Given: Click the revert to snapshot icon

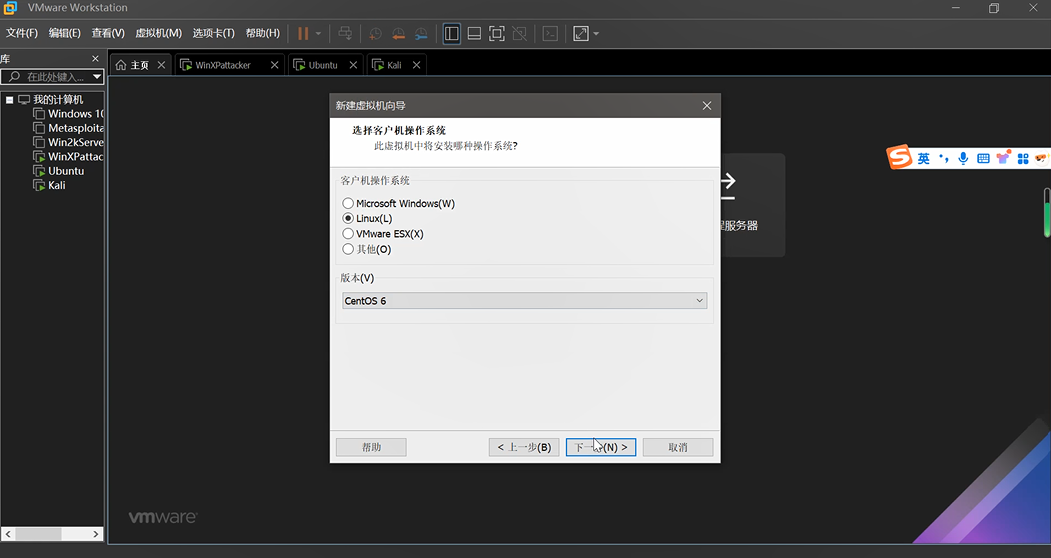Looking at the screenshot, I should [x=398, y=34].
